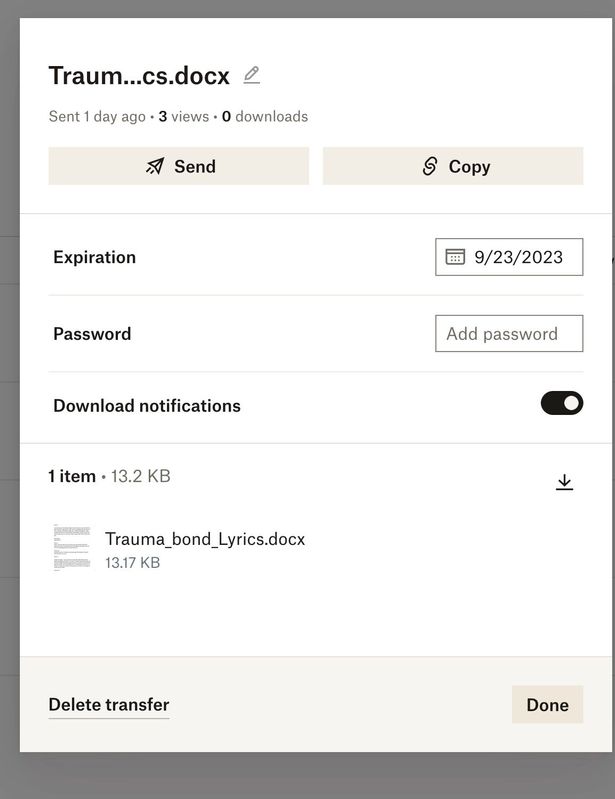Click the 3 views statistic
The image size is (615, 799).
tap(183, 117)
